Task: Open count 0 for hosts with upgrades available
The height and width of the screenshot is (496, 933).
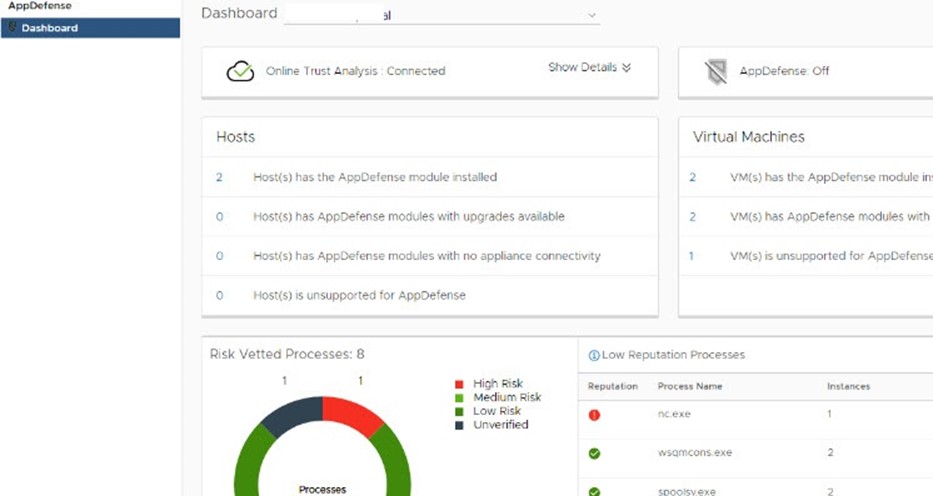Action: pyautogui.click(x=220, y=216)
